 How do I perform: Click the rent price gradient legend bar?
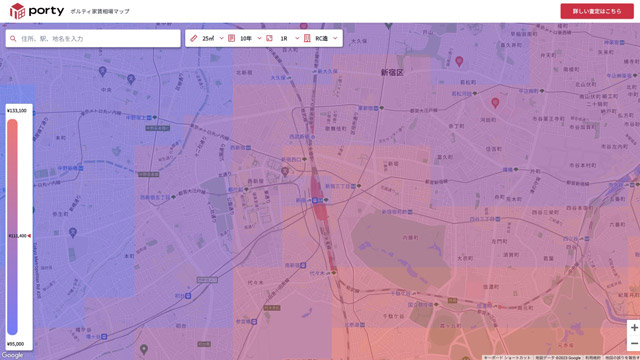pos(12,227)
